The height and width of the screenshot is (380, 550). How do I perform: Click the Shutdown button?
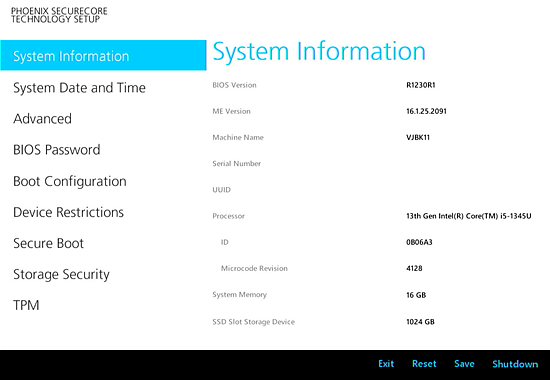(515, 364)
